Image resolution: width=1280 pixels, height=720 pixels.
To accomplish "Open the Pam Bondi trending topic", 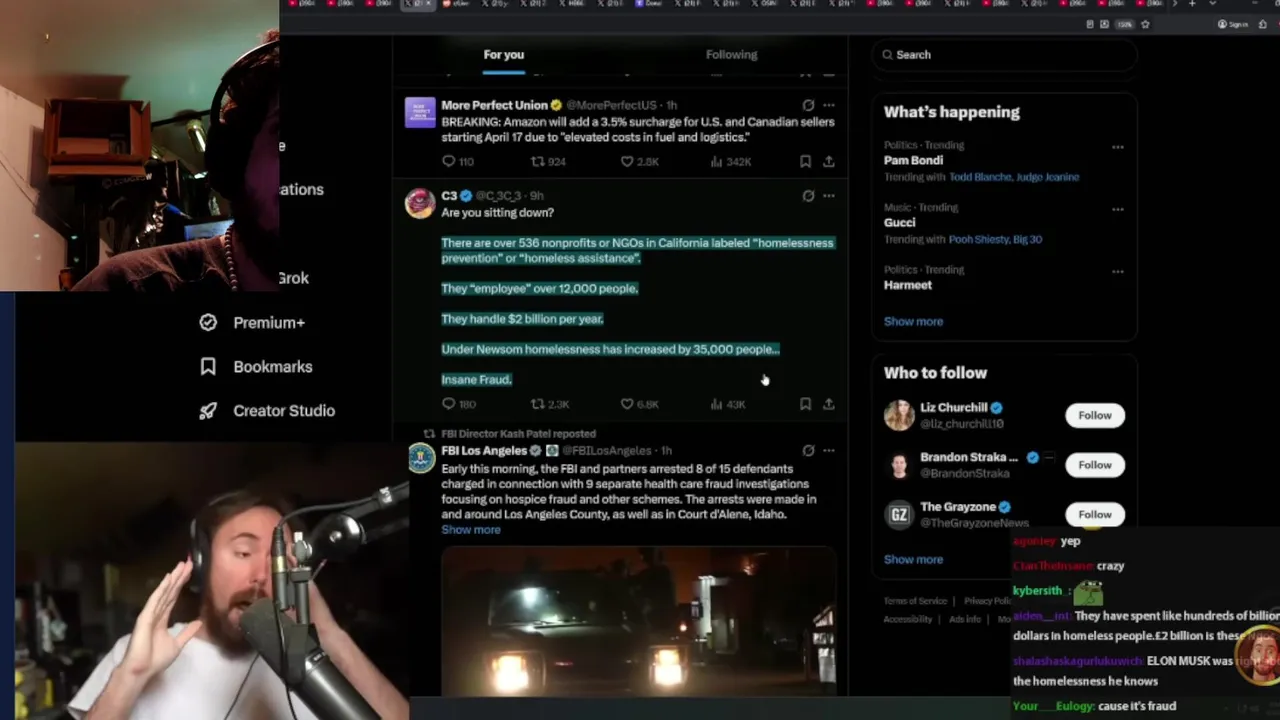I will coord(913,160).
